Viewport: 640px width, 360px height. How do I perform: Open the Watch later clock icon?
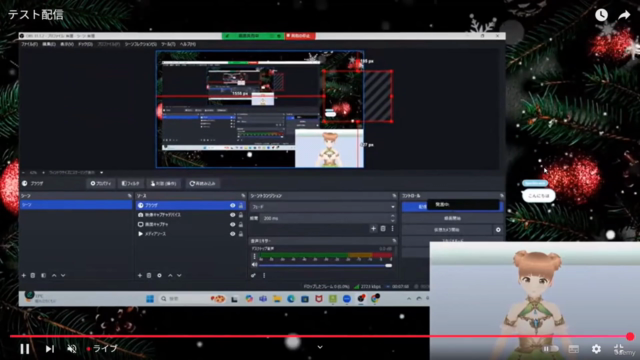(x=601, y=15)
